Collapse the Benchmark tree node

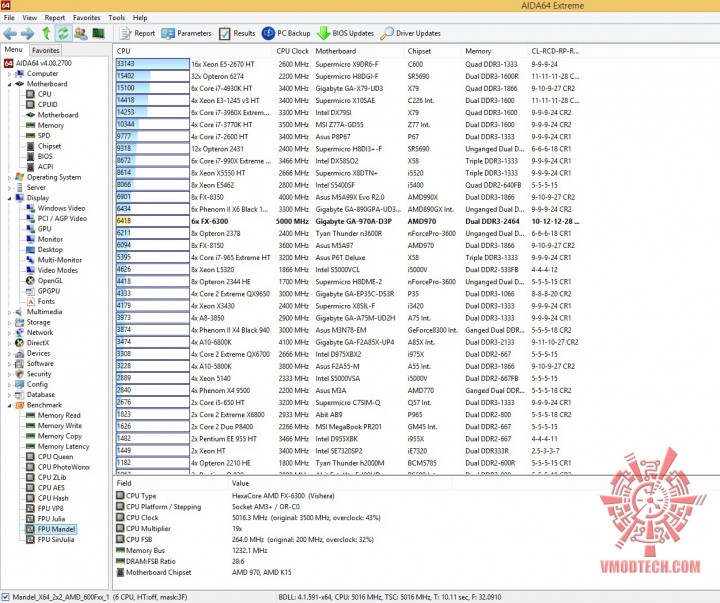tap(10, 406)
